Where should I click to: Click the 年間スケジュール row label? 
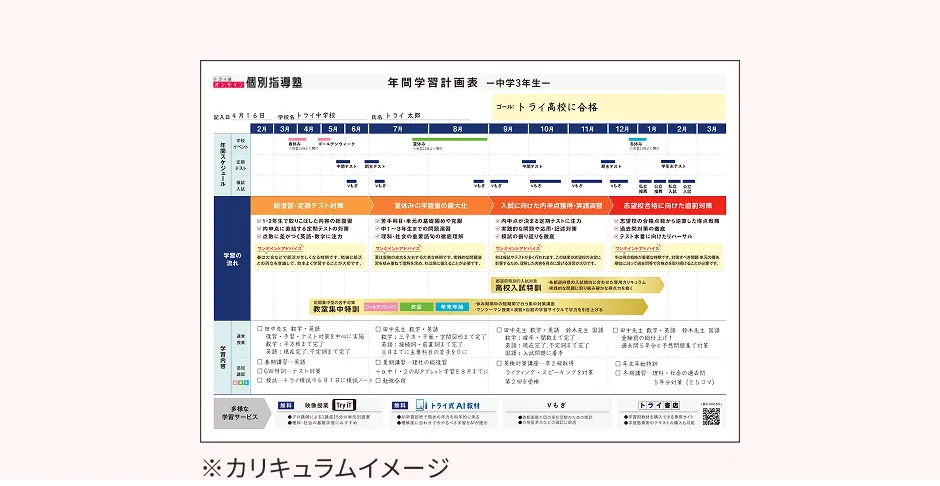222,164
